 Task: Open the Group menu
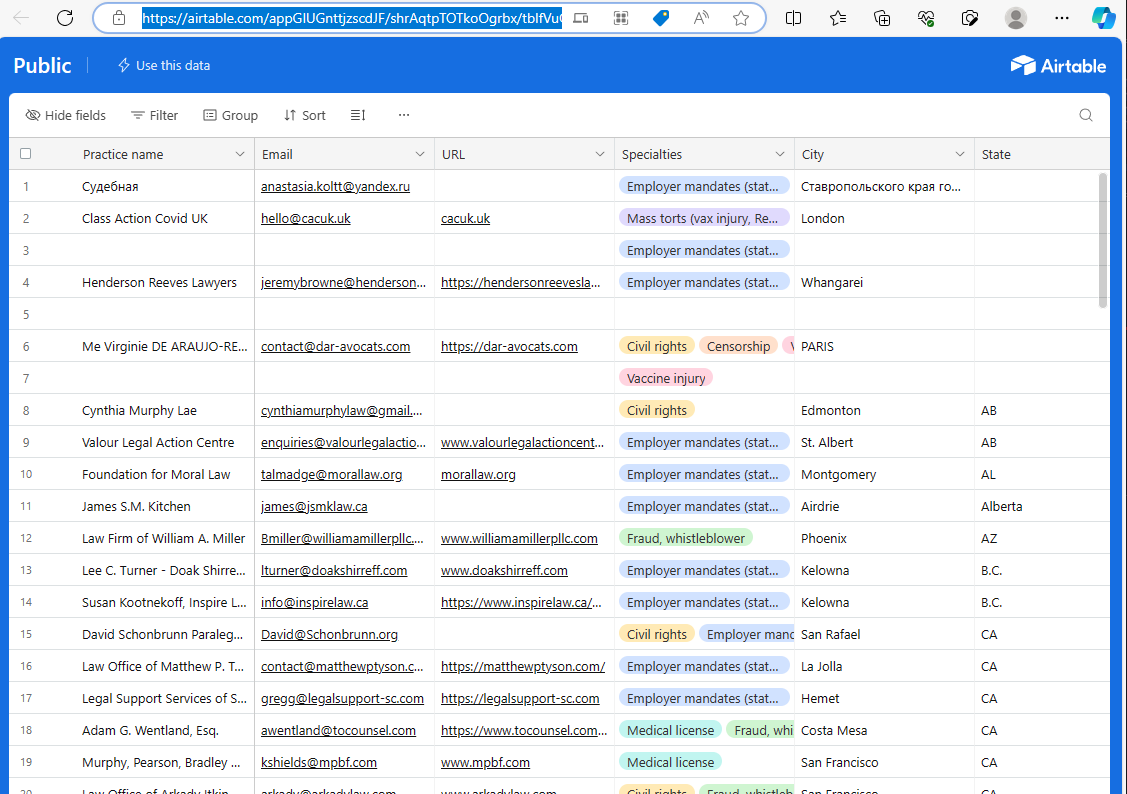tap(230, 115)
